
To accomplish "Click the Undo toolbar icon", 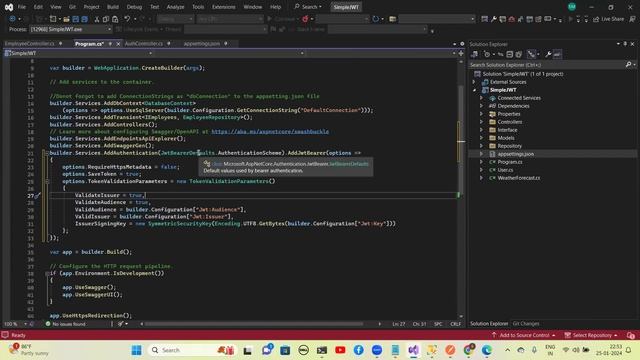I will coord(127,19).
